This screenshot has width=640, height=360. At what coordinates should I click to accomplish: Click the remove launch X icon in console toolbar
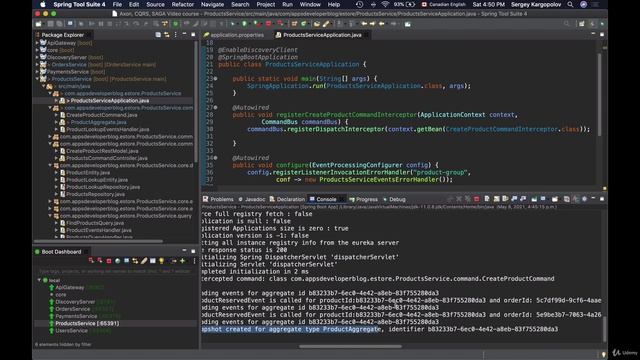click(459, 199)
